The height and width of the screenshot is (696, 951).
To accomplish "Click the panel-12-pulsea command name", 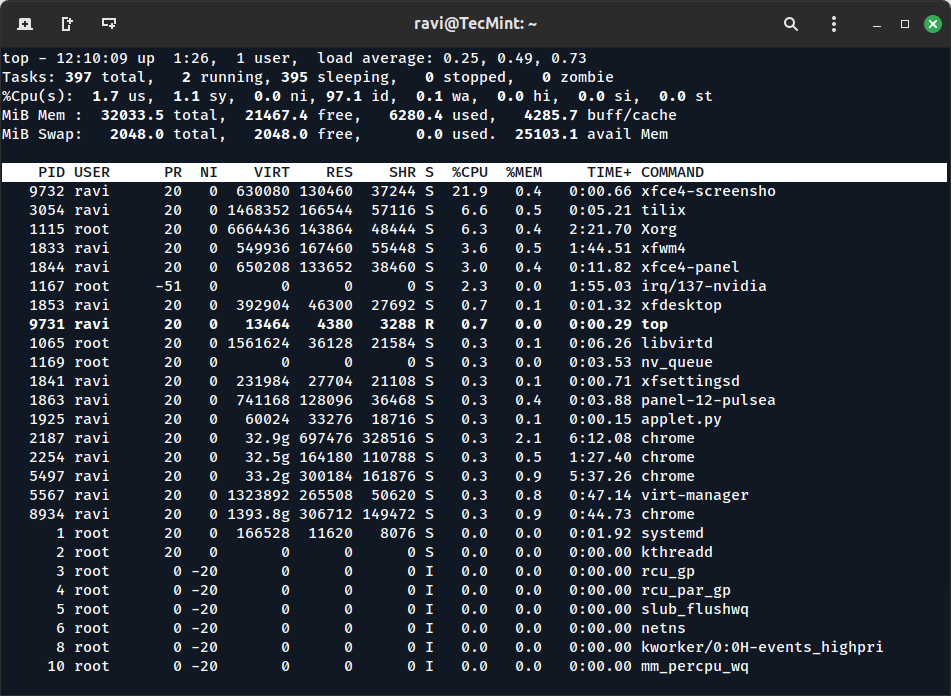I will [708, 400].
